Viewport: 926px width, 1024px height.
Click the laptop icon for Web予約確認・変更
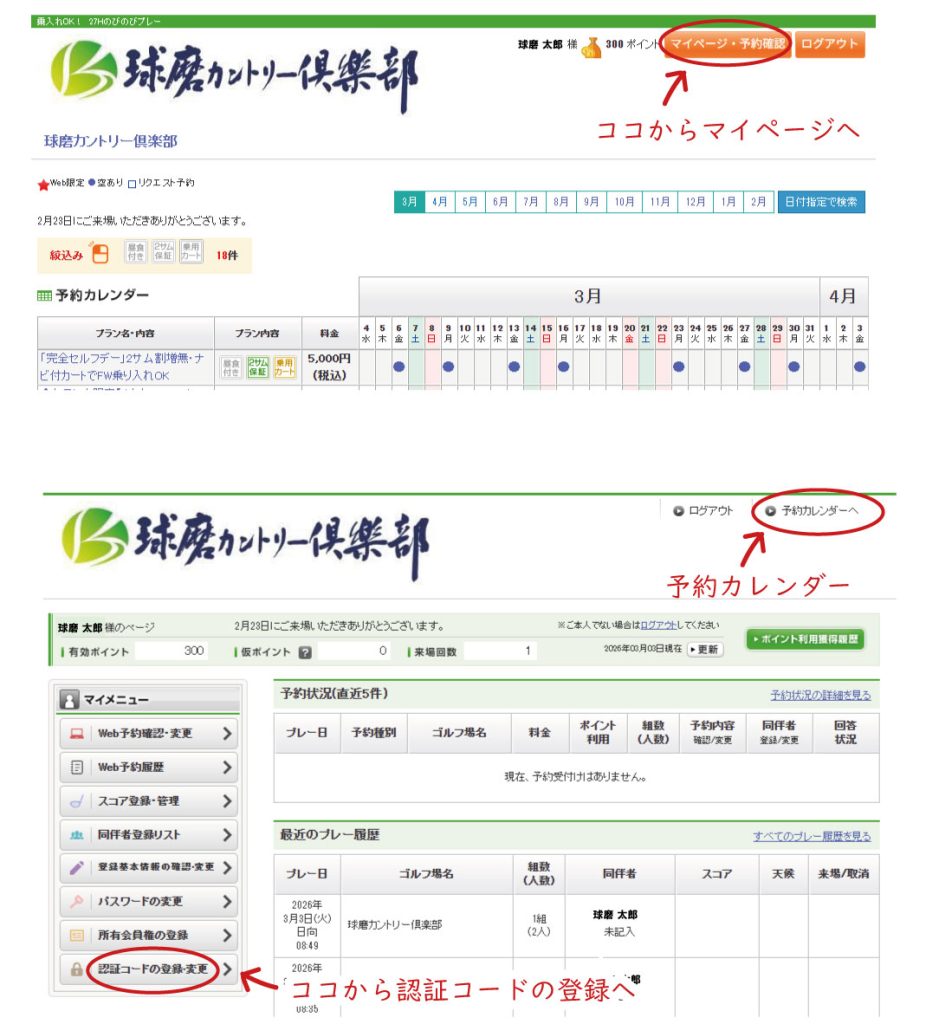77,733
